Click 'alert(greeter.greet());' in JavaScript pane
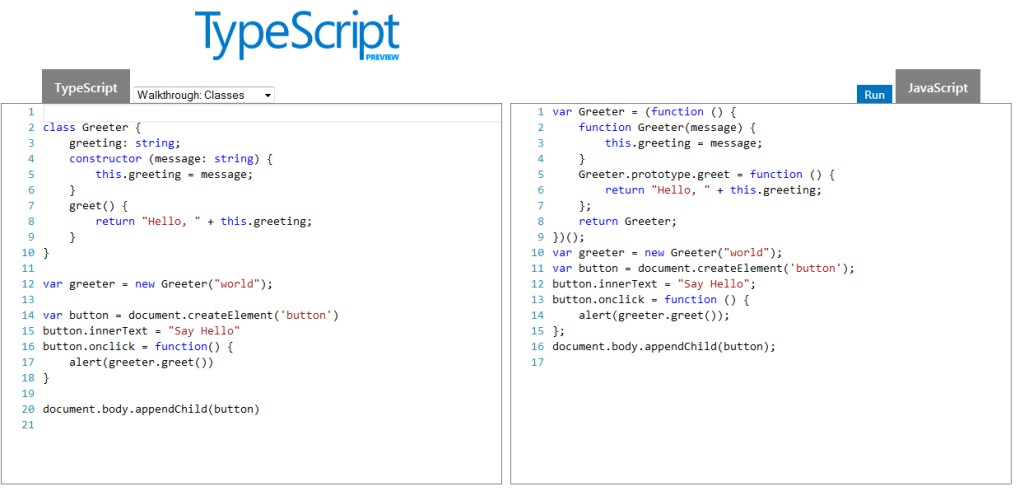 click(x=654, y=315)
